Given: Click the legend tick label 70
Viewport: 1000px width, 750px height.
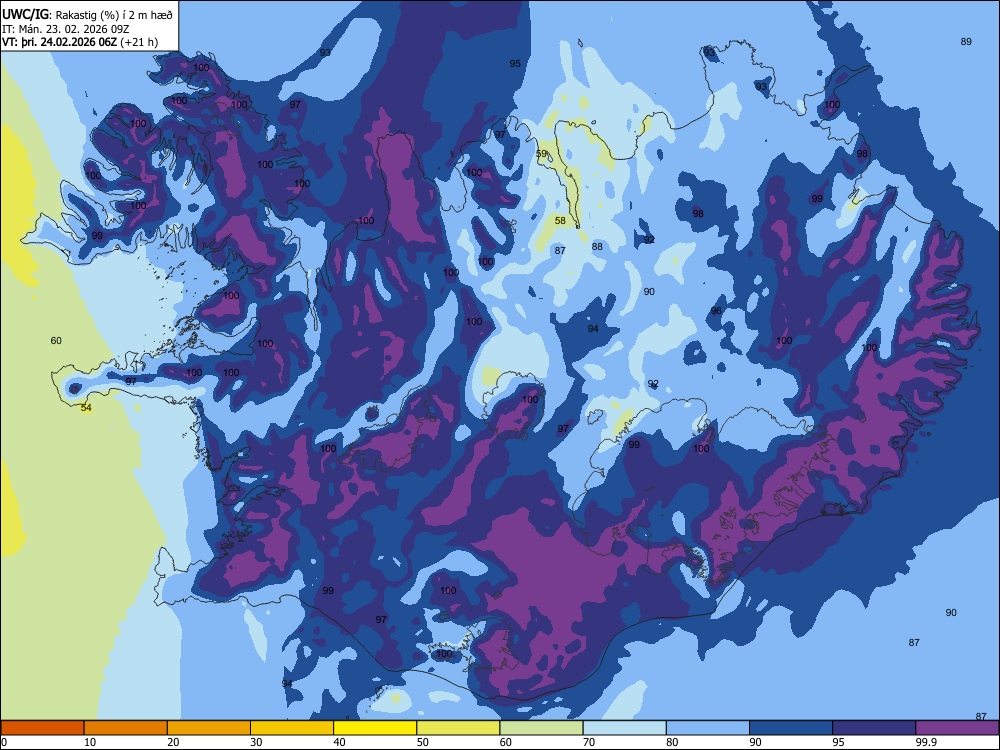Looking at the screenshot, I should [x=589, y=742].
